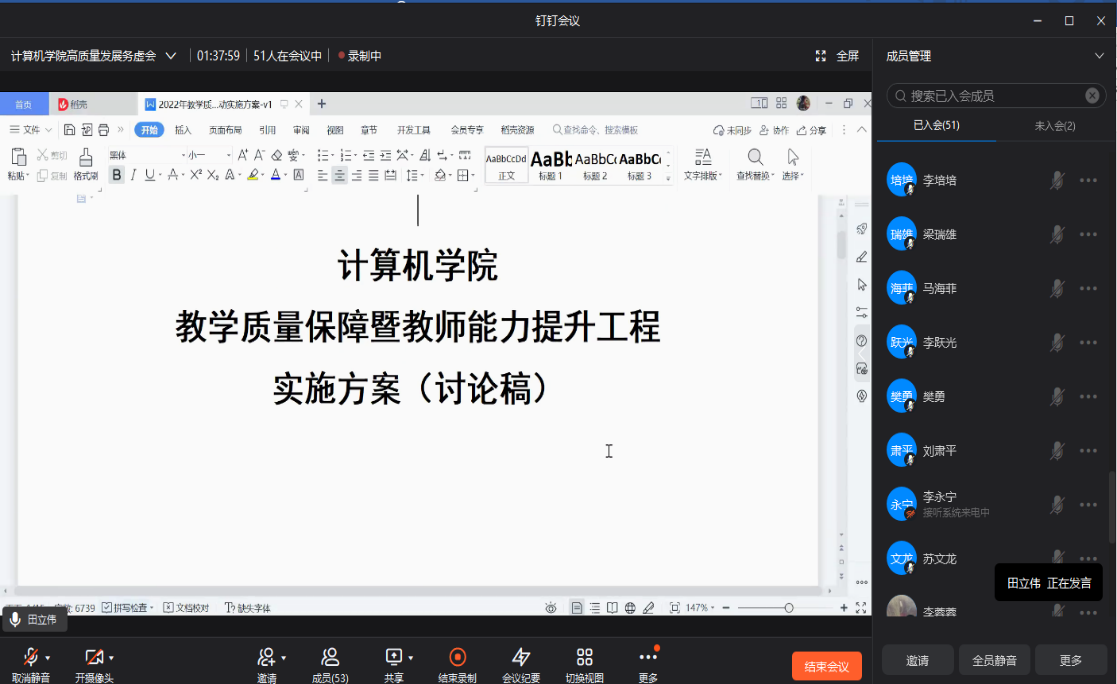Open the 审阅 ribbon tab
The height and width of the screenshot is (684, 1117).
(301, 130)
